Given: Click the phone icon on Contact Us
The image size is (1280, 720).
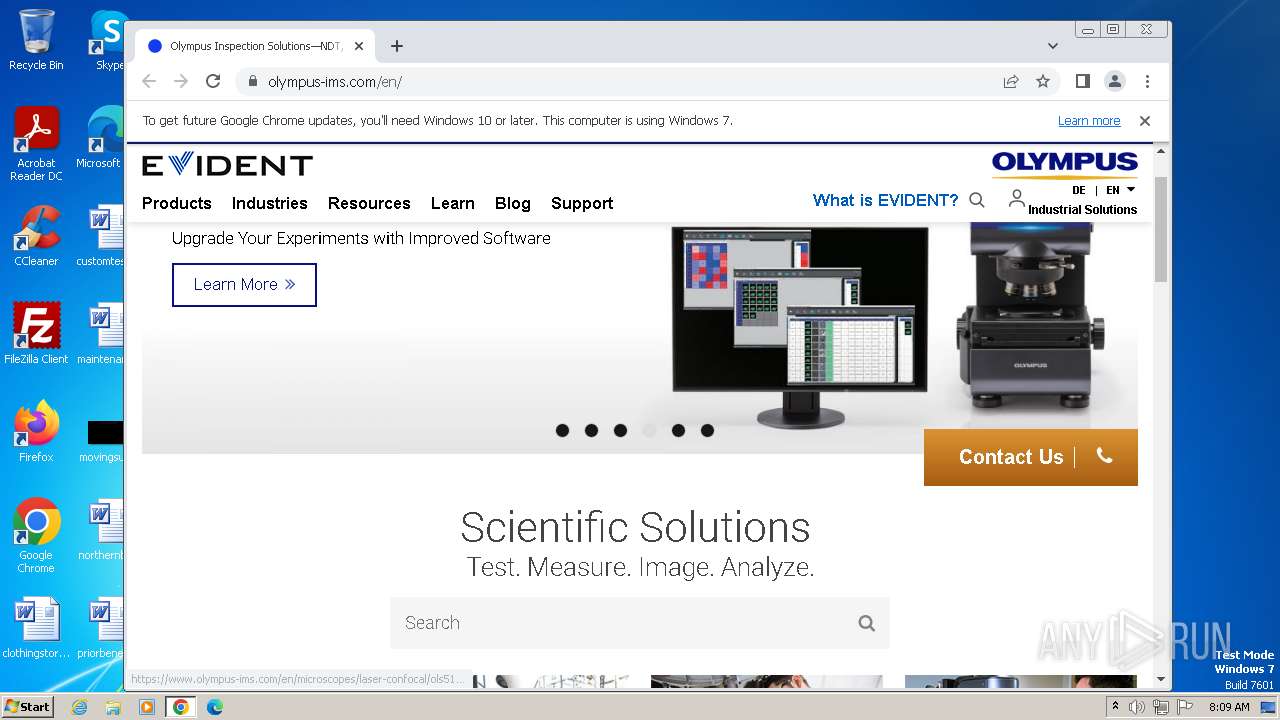Looking at the screenshot, I should [1104, 456].
